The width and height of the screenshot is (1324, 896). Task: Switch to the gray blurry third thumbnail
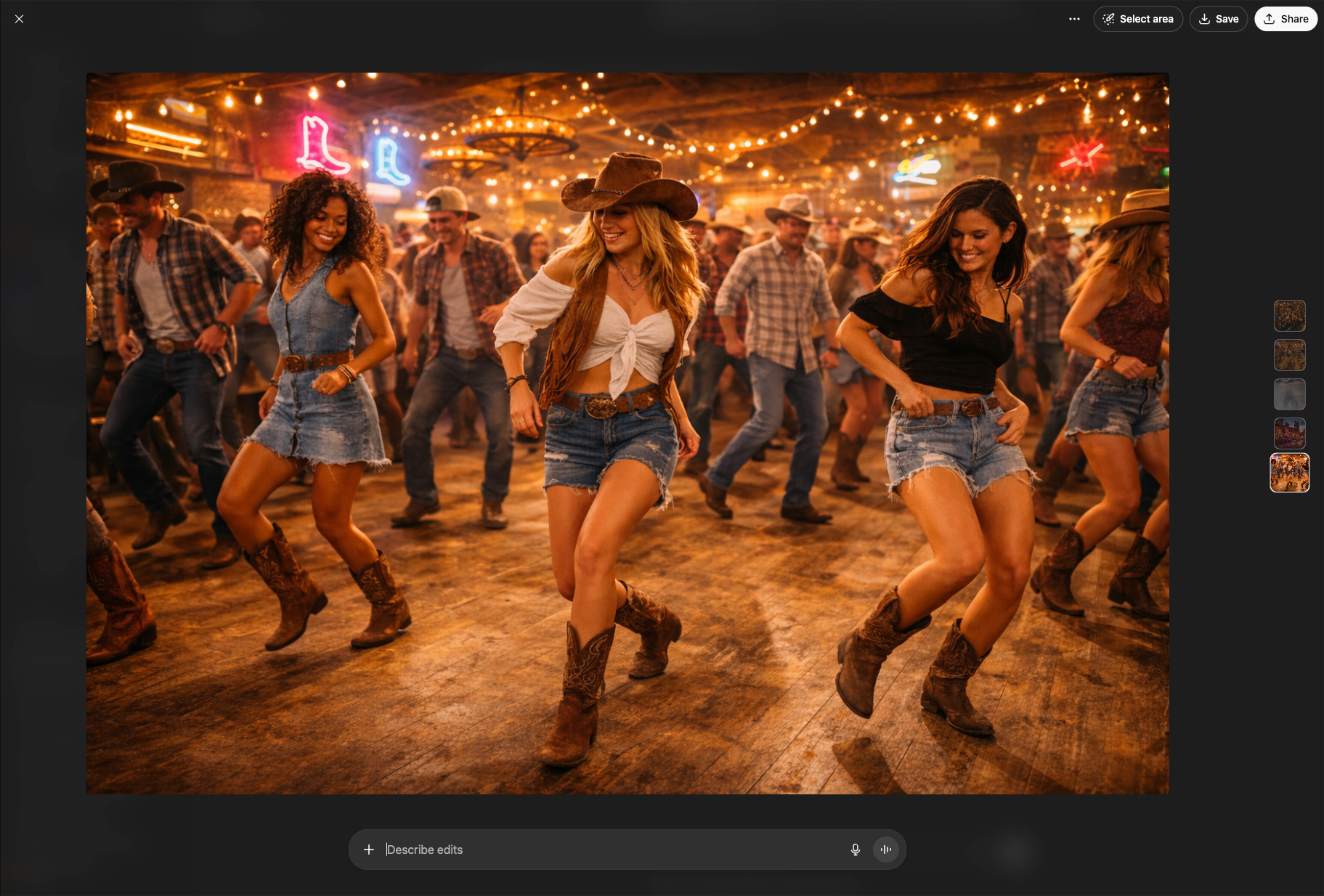coord(1289,394)
